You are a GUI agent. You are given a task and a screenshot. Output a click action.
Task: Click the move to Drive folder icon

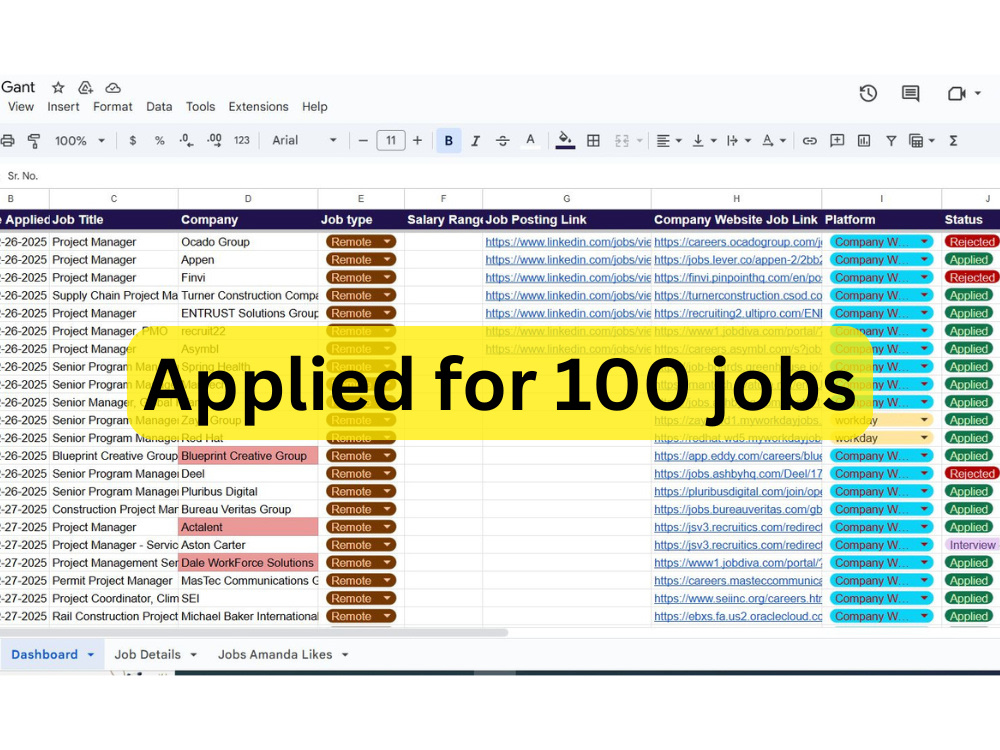tap(85, 87)
